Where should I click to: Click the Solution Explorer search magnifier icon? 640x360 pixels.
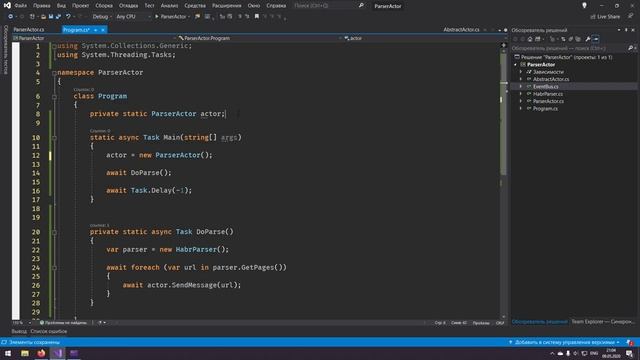click(x=630, y=48)
